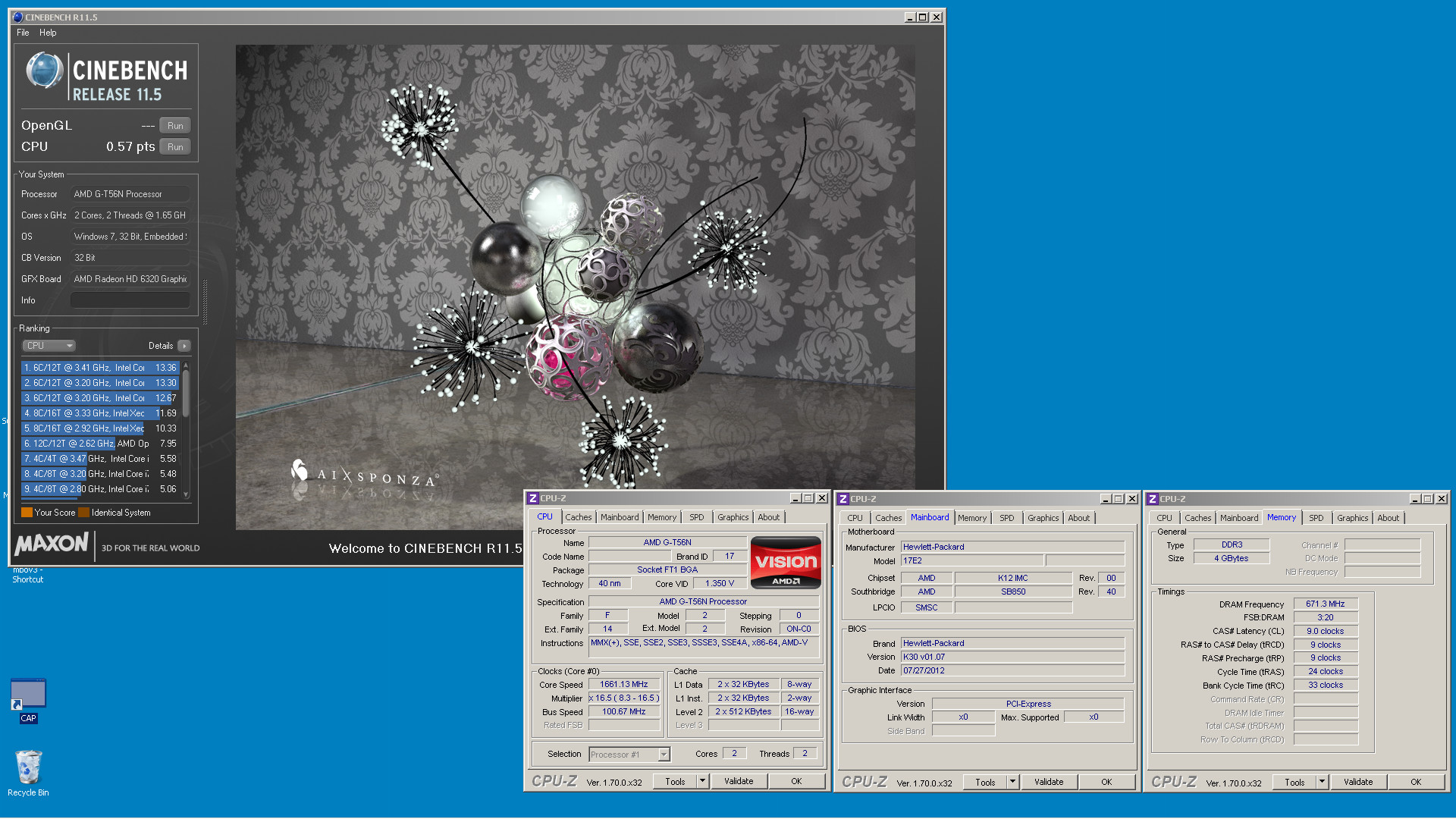Viewport: 1456px width, 819px height.
Task: Switch to Caches tab in Memory CPU-Z window
Action: coord(1197,518)
